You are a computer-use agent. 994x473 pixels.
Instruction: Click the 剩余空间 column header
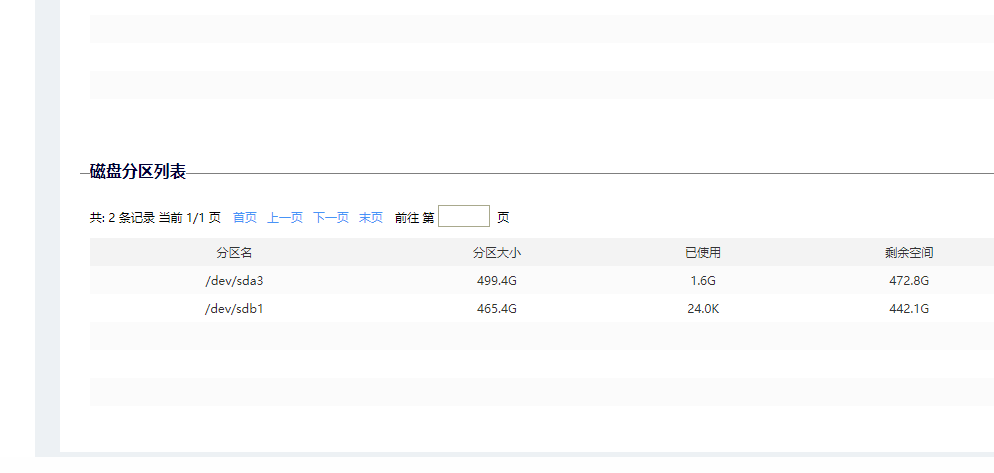coord(909,252)
